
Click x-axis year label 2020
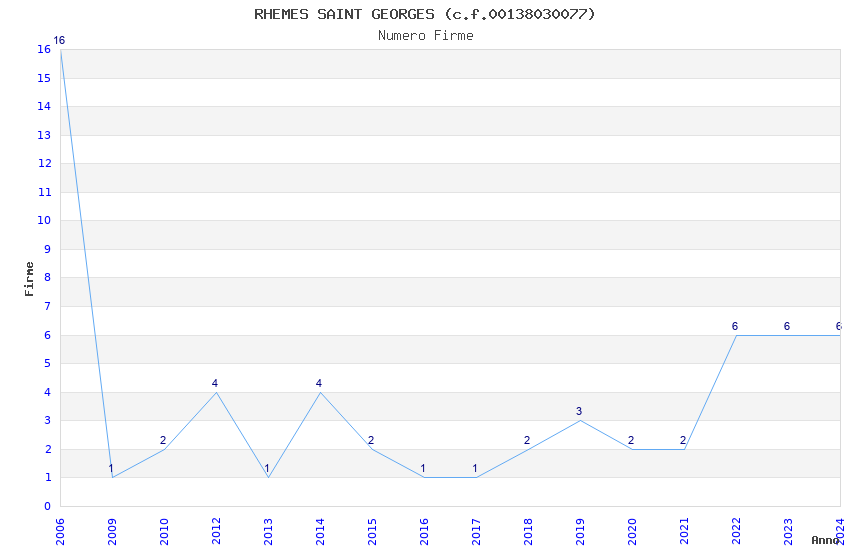pos(632,532)
